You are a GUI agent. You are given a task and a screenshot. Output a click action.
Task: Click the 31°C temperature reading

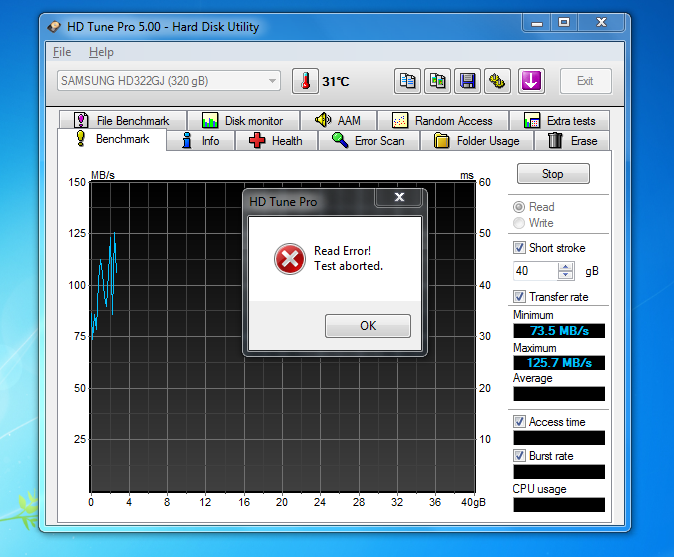pos(336,81)
